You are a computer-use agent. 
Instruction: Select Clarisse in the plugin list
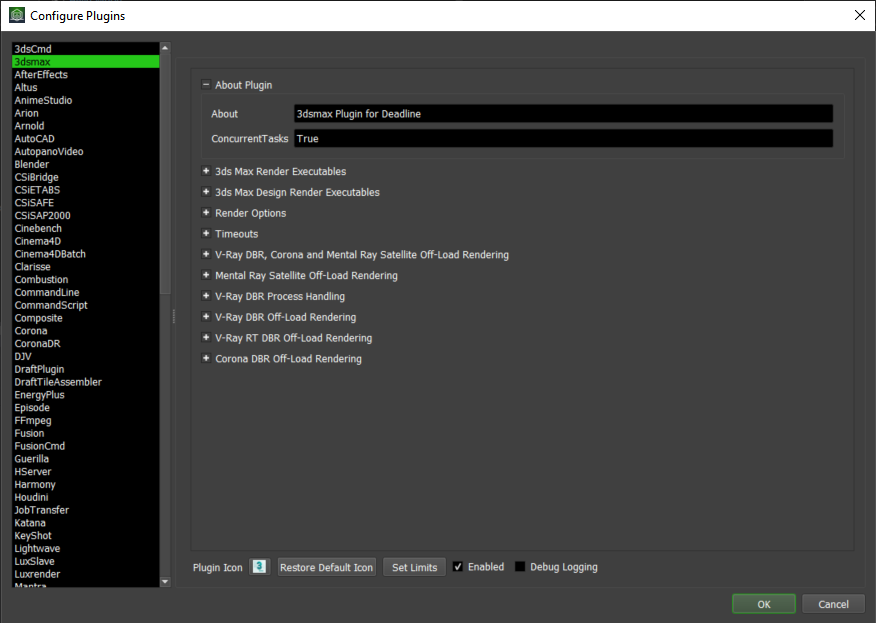[85, 267]
